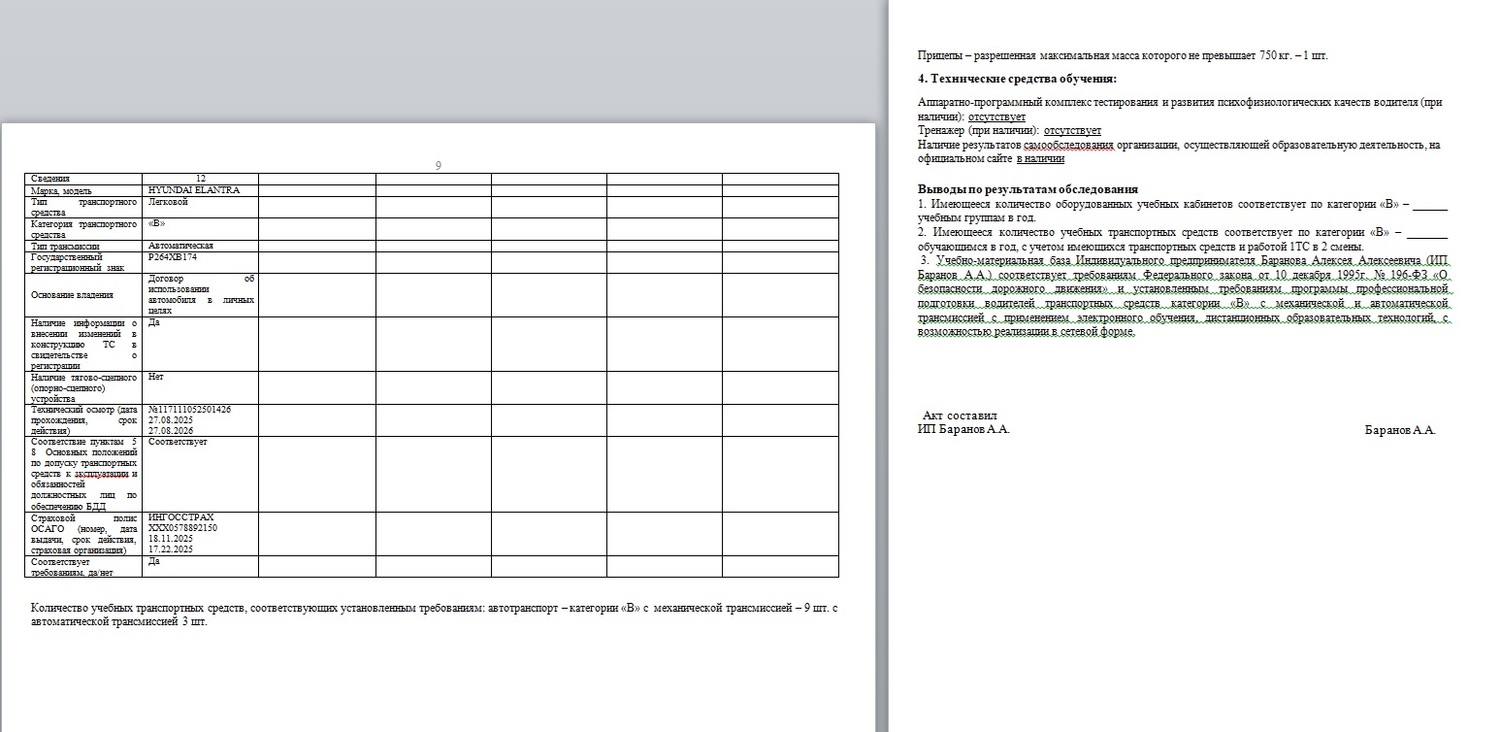Click the heading 'Выводы по результатам обследования'
This screenshot has width=1500, height=732.
[1027, 190]
